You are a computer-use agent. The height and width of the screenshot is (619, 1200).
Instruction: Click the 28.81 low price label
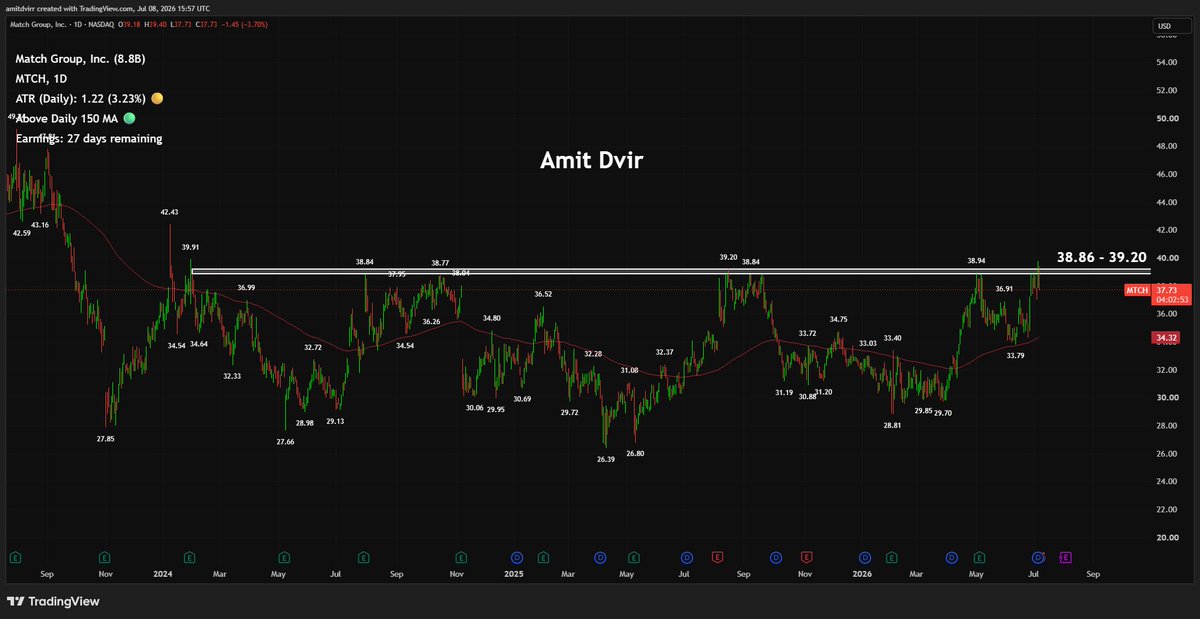pyautogui.click(x=893, y=425)
